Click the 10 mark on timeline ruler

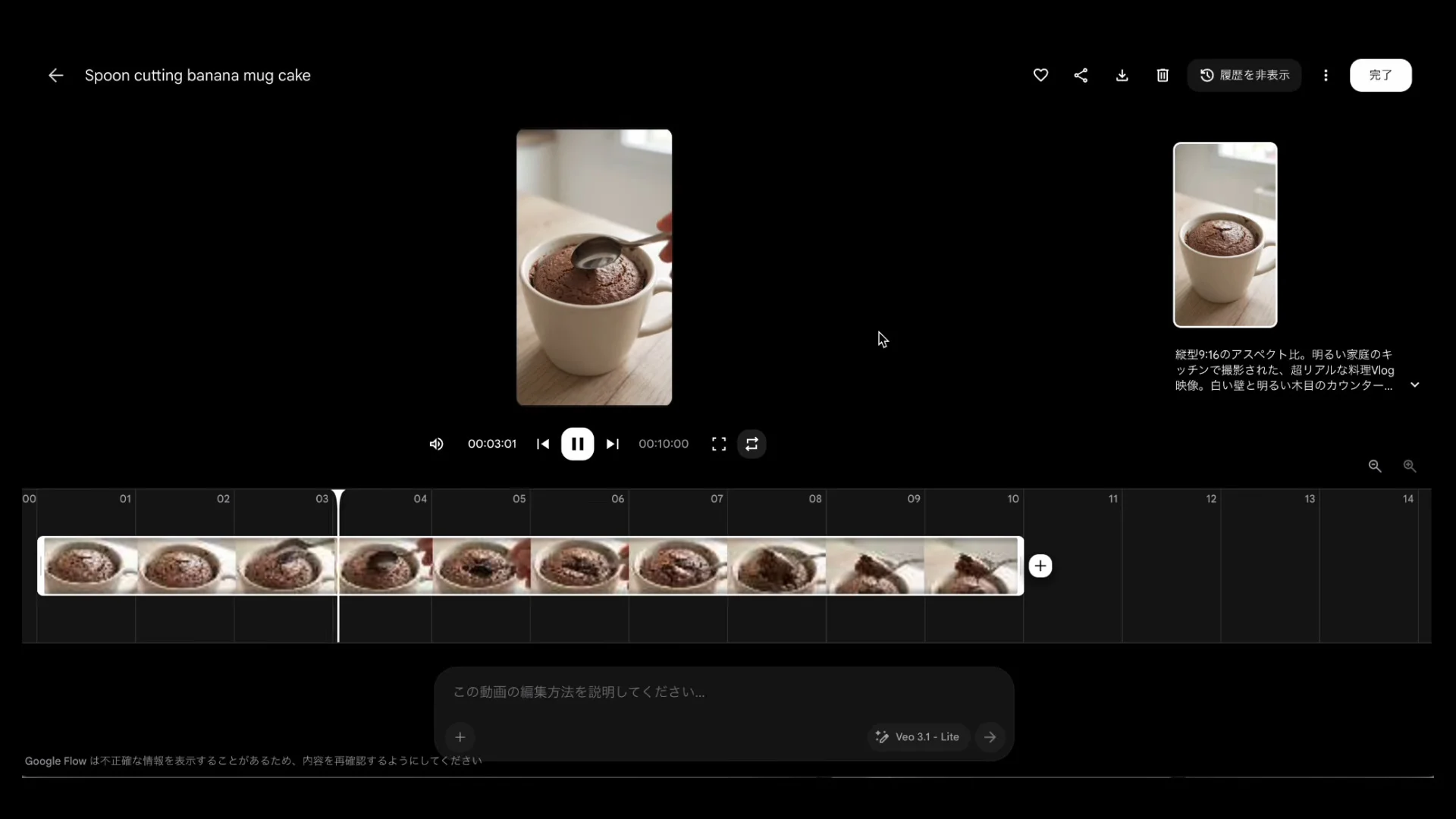coord(1013,498)
